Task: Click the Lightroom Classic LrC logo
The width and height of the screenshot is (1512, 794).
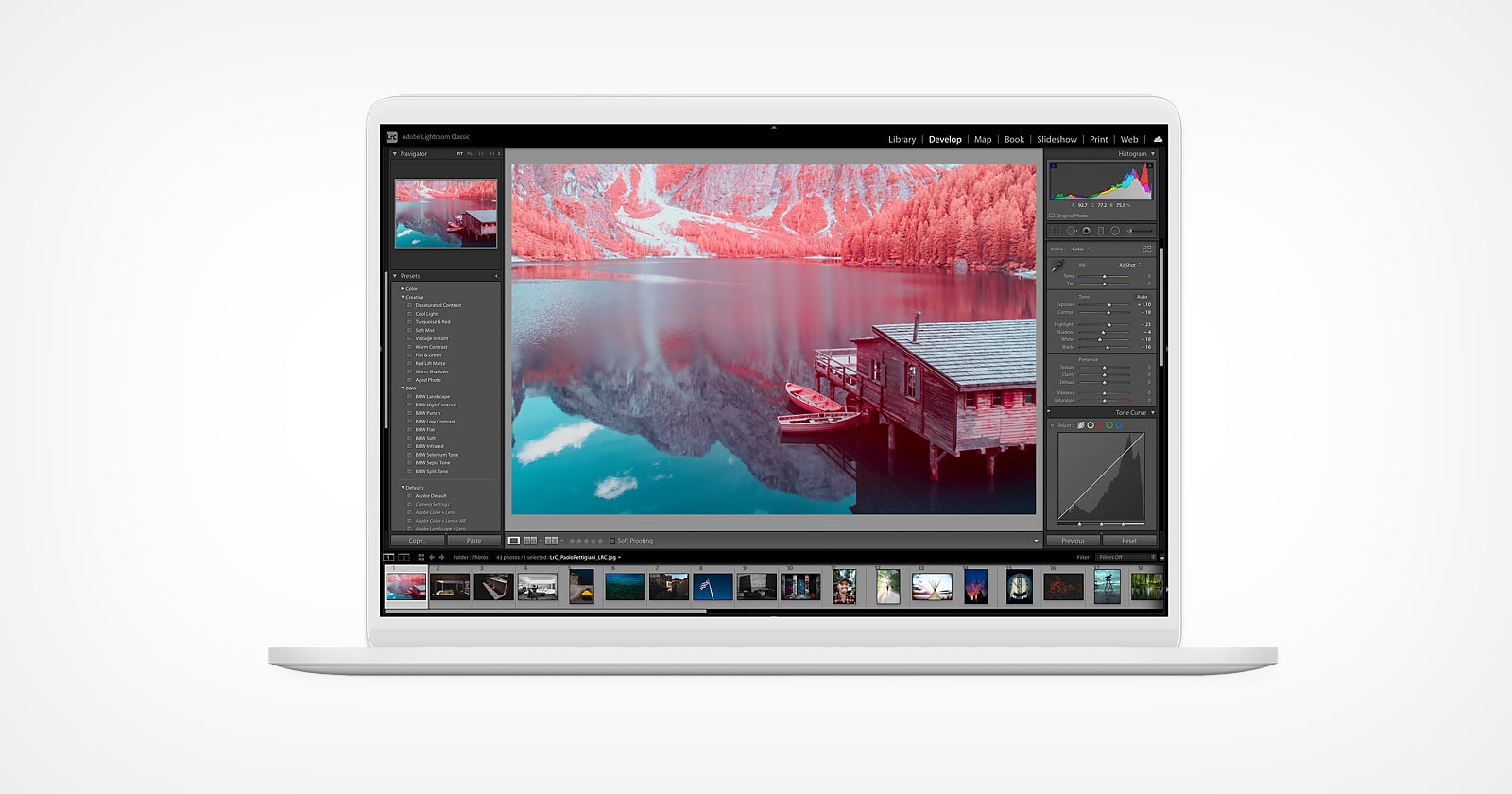Action: click(x=391, y=137)
